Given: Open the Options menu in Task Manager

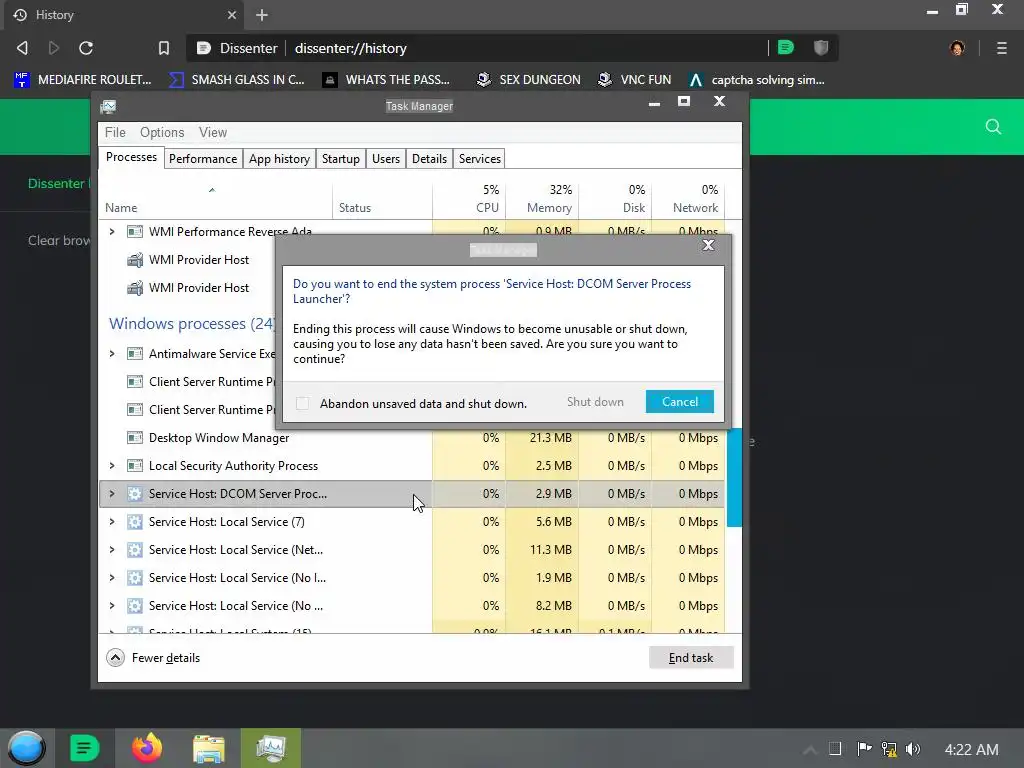Looking at the screenshot, I should click(x=162, y=133).
